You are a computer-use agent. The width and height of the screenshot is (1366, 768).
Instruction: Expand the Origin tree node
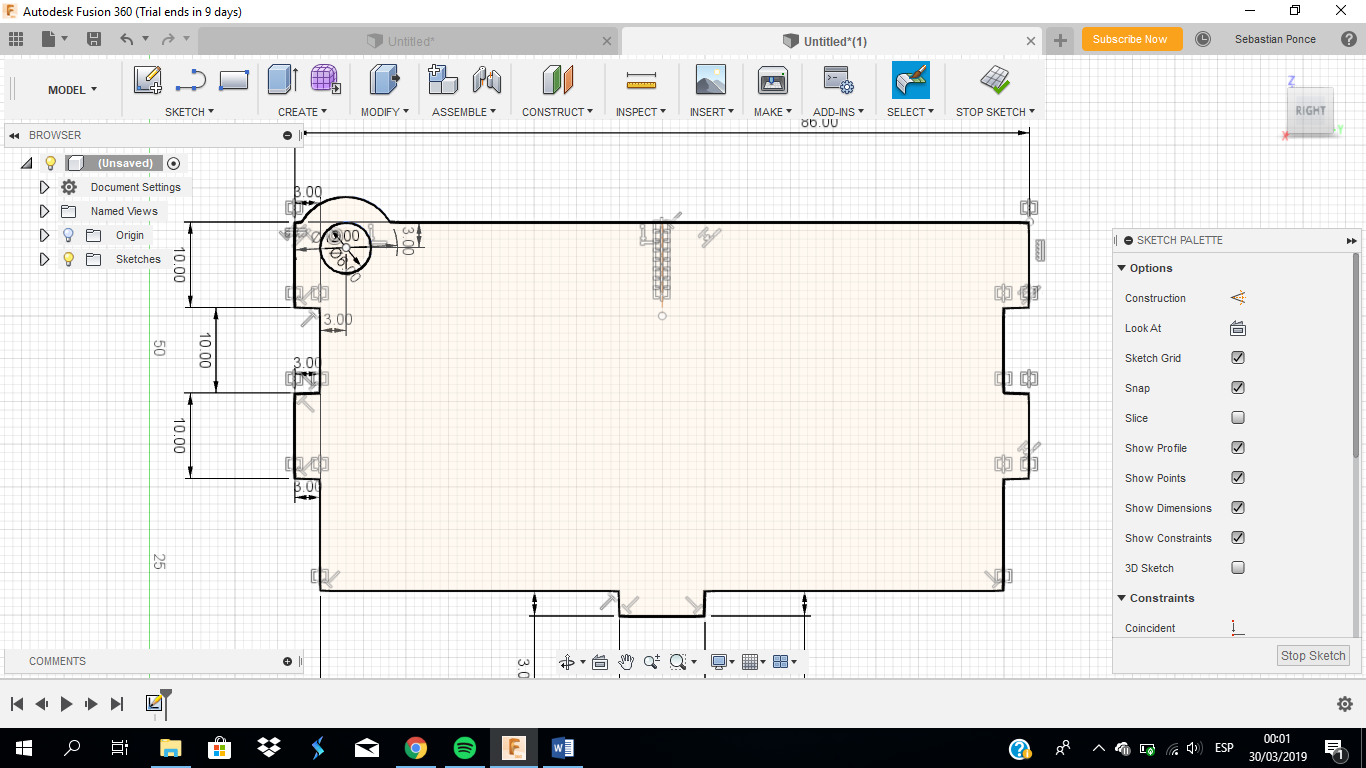point(44,235)
